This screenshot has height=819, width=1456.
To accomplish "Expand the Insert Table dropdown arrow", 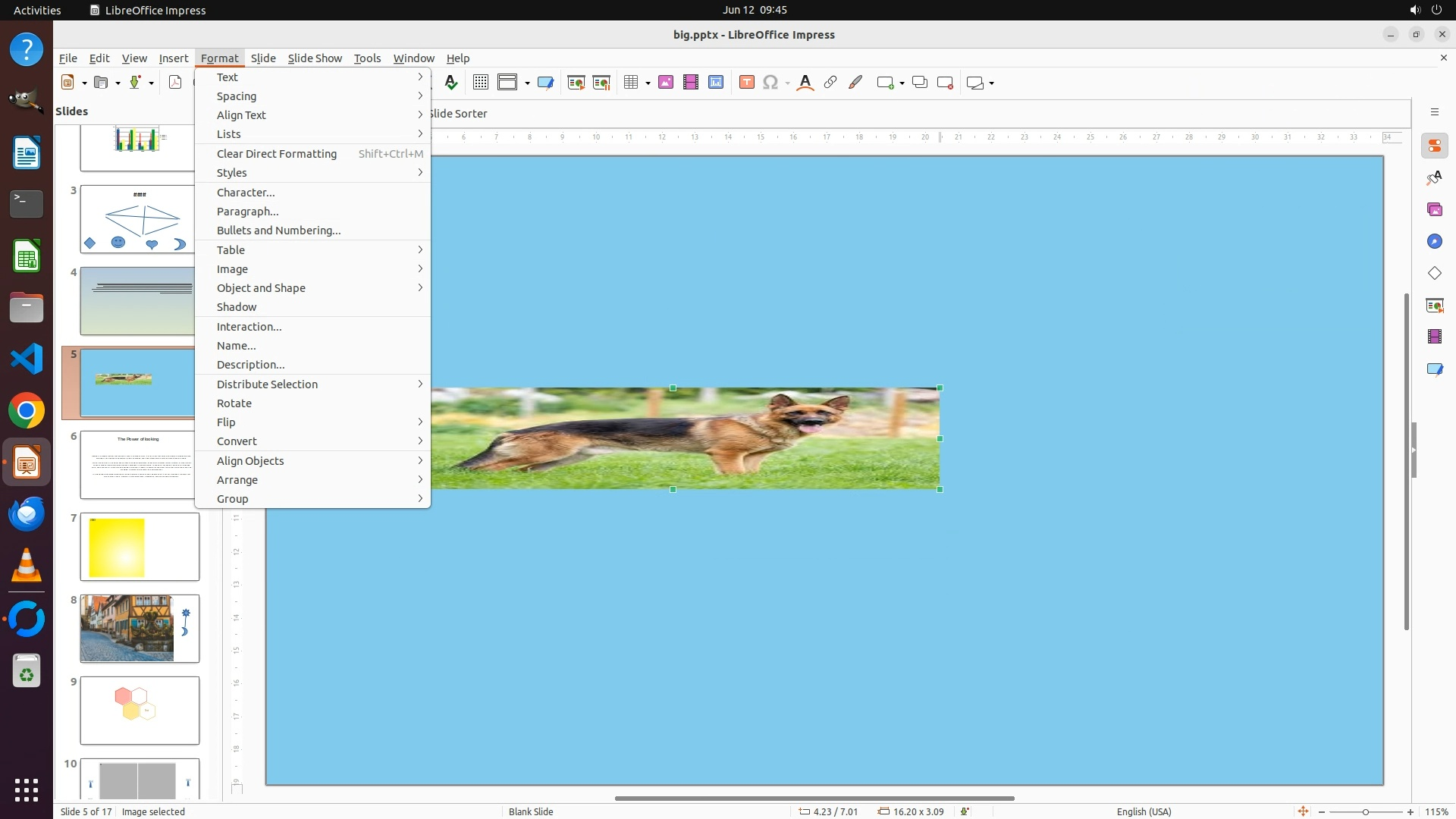I will tap(648, 83).
